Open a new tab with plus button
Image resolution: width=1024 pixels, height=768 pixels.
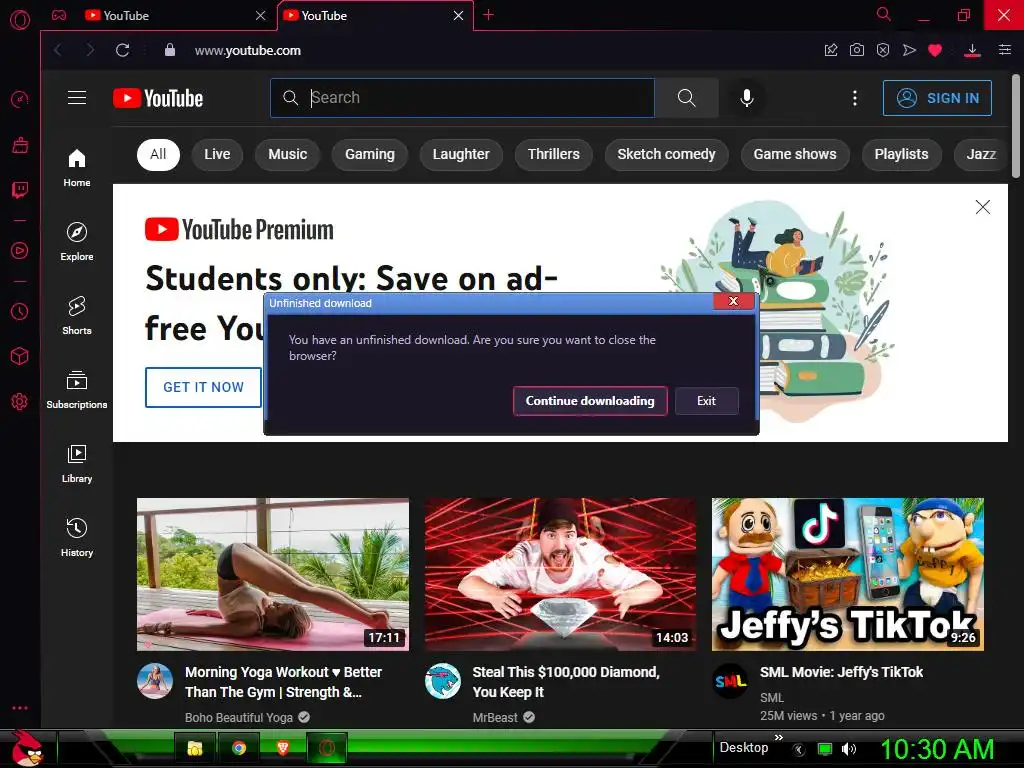[x=488, y=15]
